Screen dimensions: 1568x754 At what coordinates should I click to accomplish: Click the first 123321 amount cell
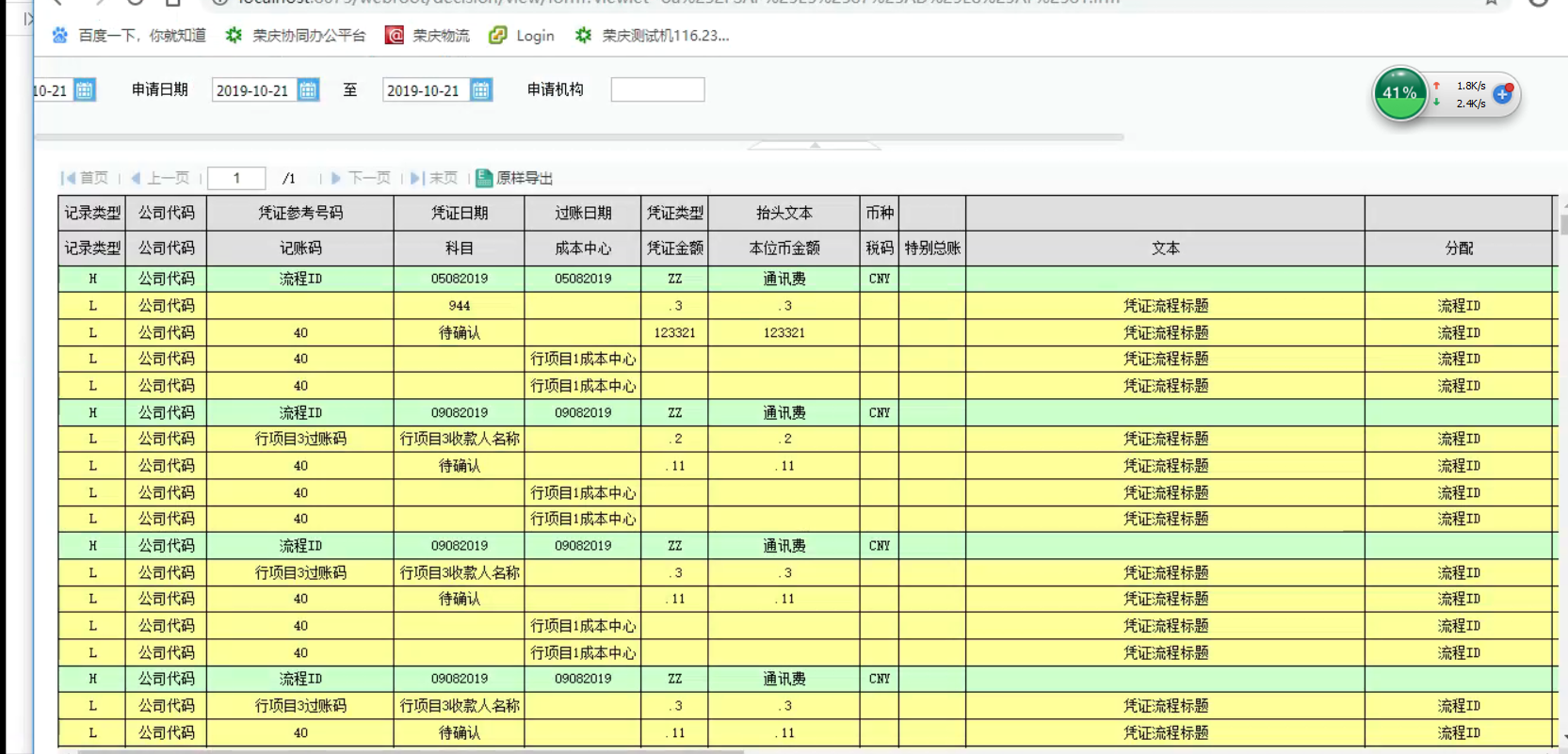click(x=674, y=332)
